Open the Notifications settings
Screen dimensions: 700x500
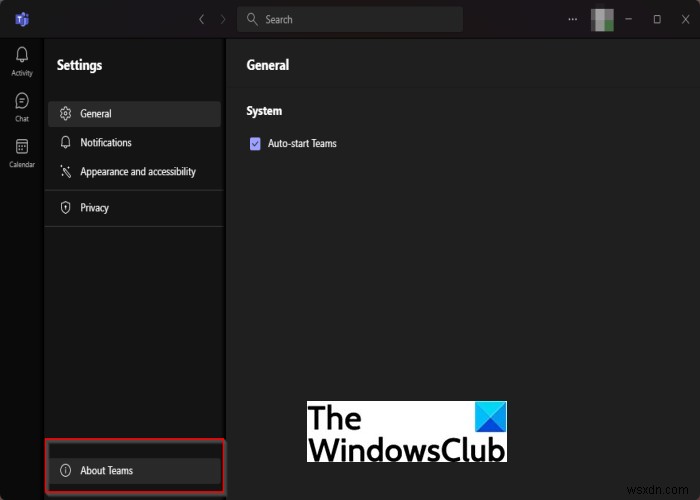134,142
